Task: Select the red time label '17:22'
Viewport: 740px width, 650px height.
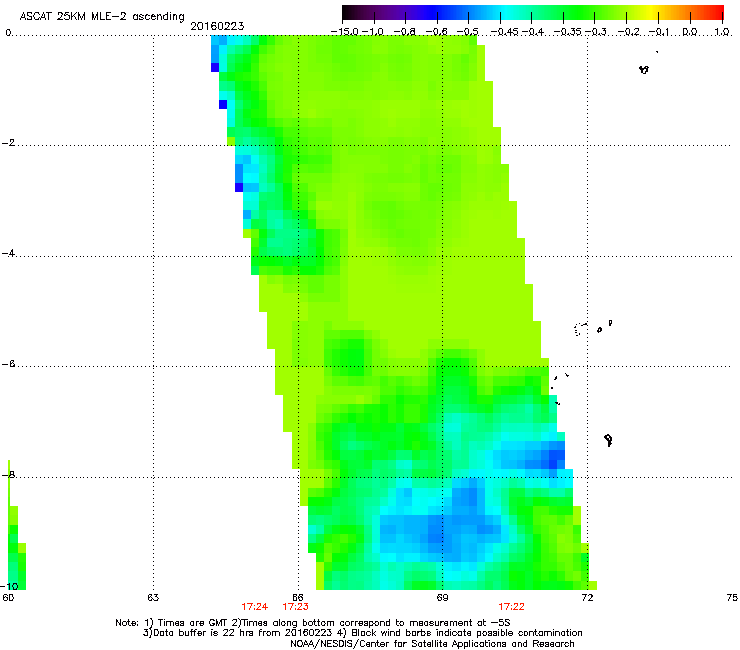Action: coord(512,607)
